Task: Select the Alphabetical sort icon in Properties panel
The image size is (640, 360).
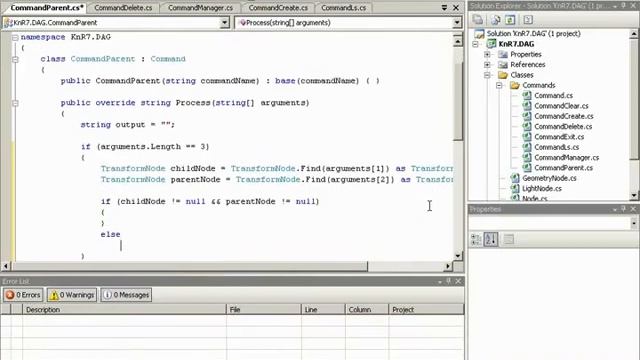Action: 491,239
